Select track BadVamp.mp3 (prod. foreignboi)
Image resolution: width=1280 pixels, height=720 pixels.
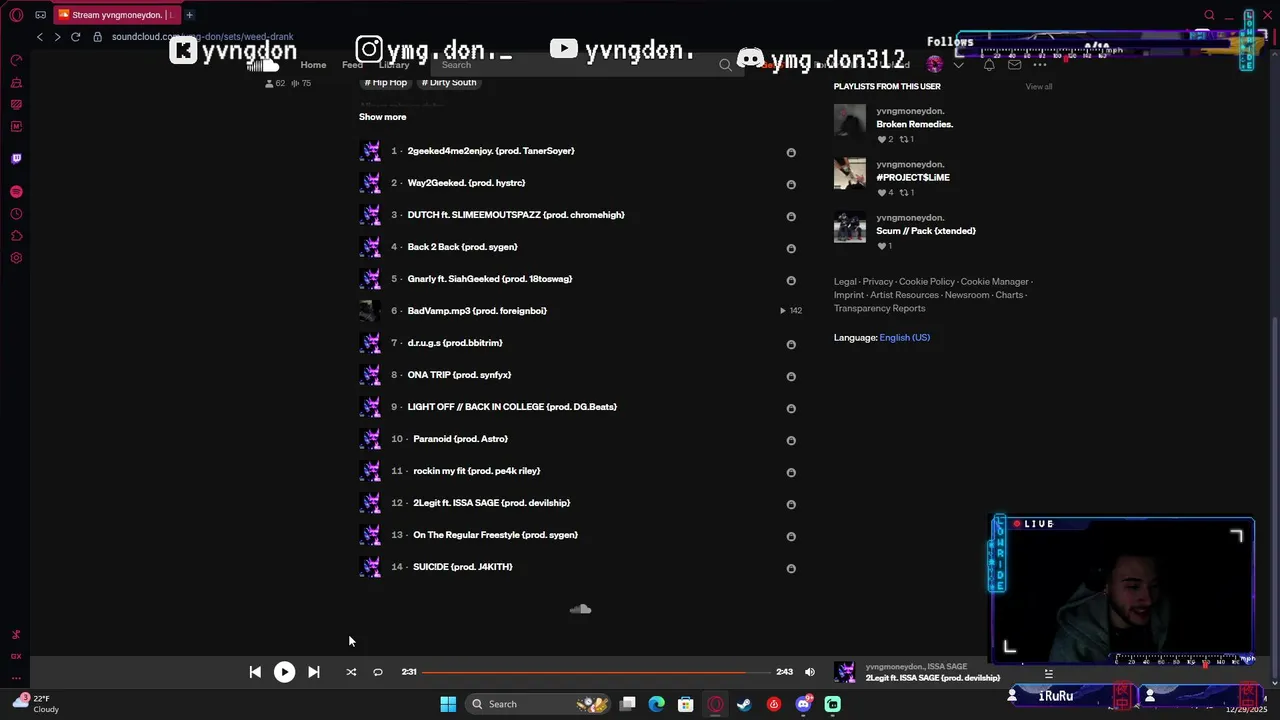tap(477, 311)
